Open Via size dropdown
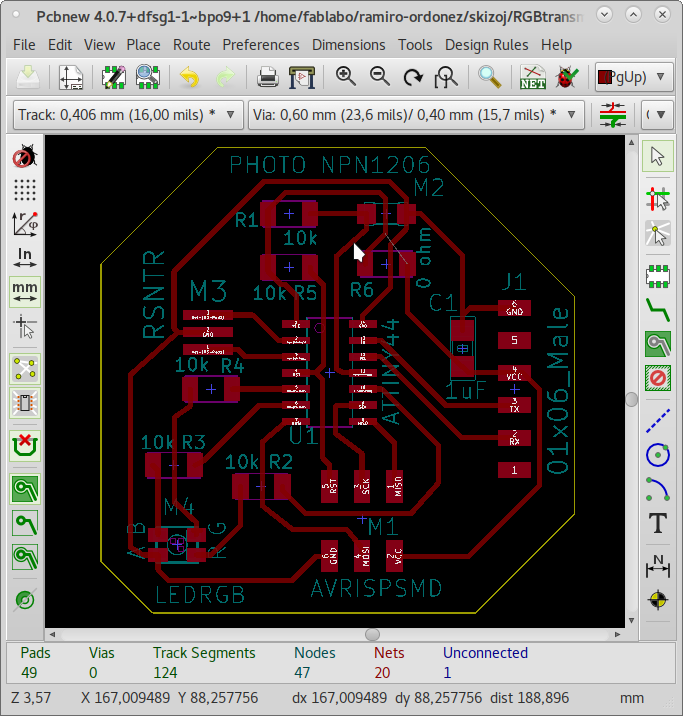This screenshot has width=683, height=716. (416, 115)
